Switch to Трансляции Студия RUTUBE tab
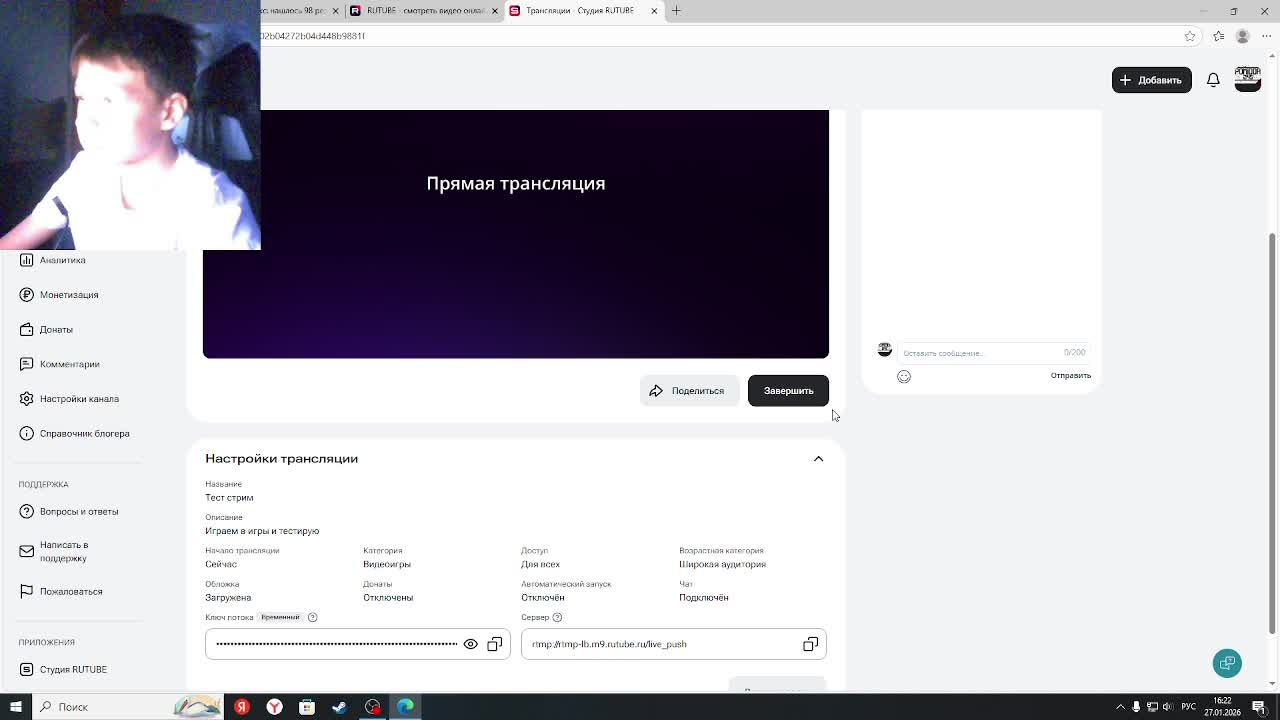This screenshot has width=1280, height=720. (x=584, y=11)
